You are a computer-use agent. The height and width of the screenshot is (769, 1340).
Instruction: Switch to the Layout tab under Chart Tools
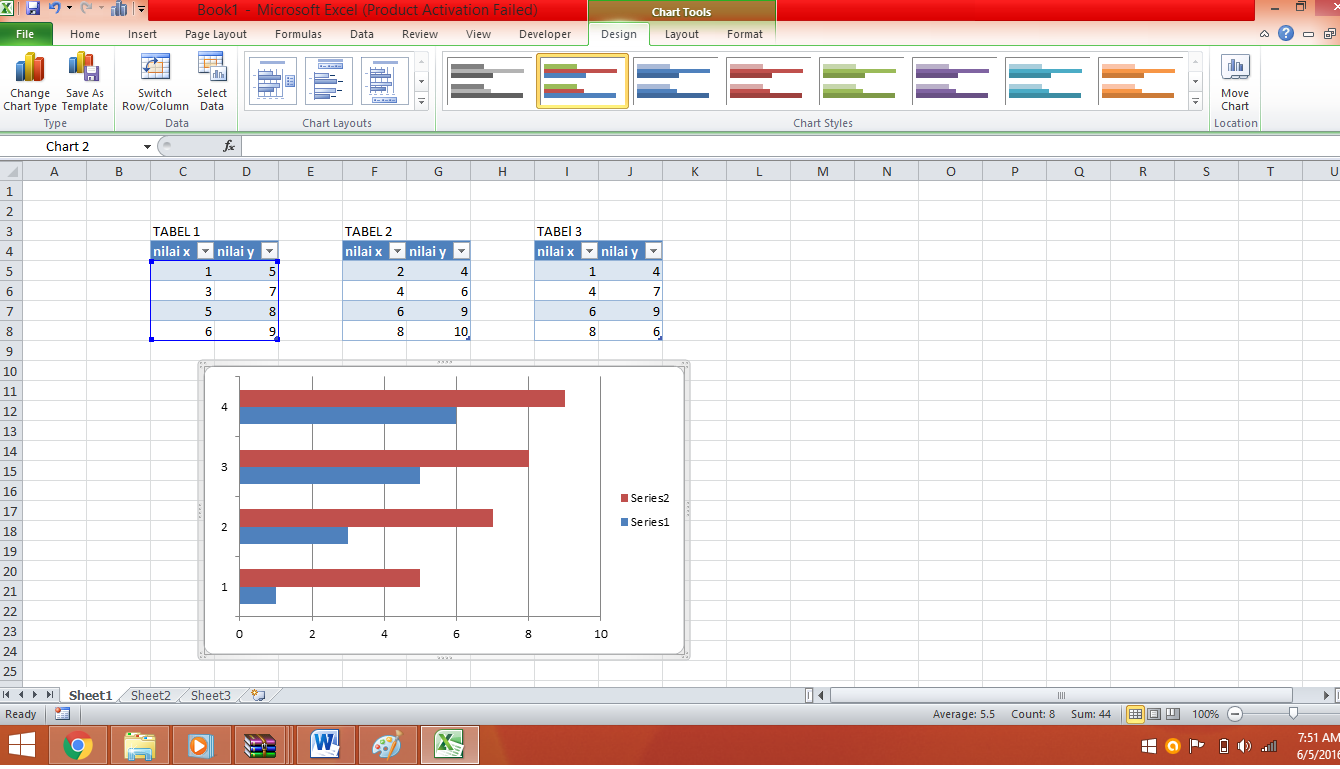coord(681,33)
